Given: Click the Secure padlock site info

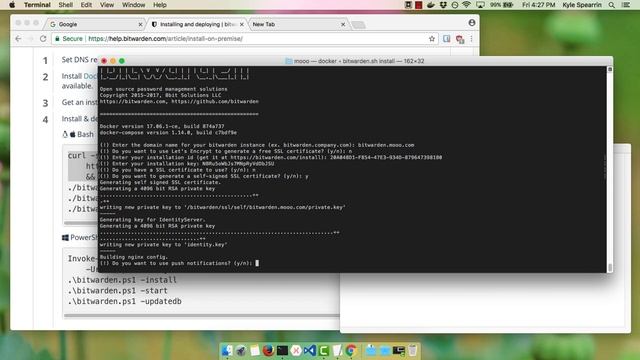Looking at the screenshot, I should click(x=69, y=38).
